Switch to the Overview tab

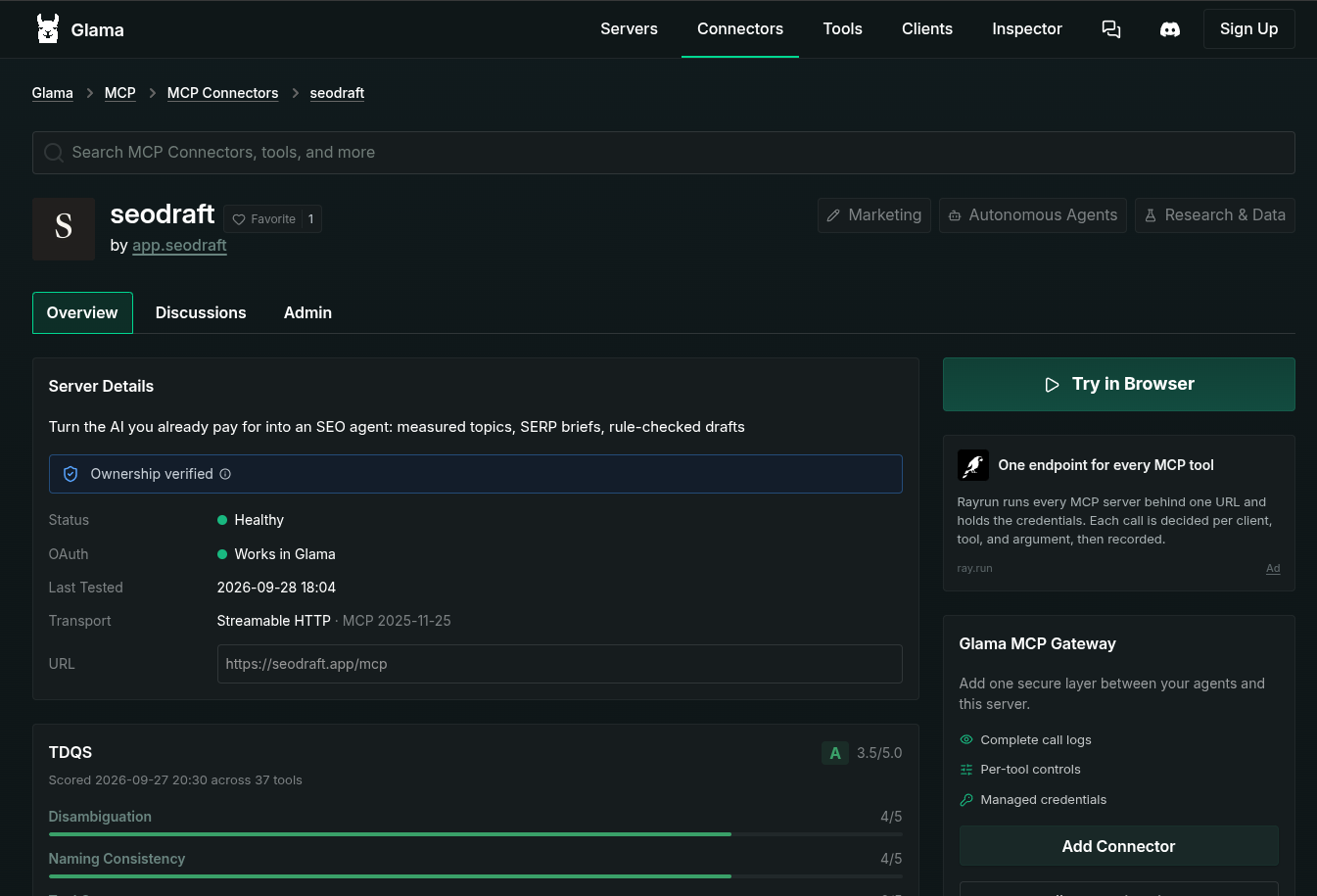[82, 312]
